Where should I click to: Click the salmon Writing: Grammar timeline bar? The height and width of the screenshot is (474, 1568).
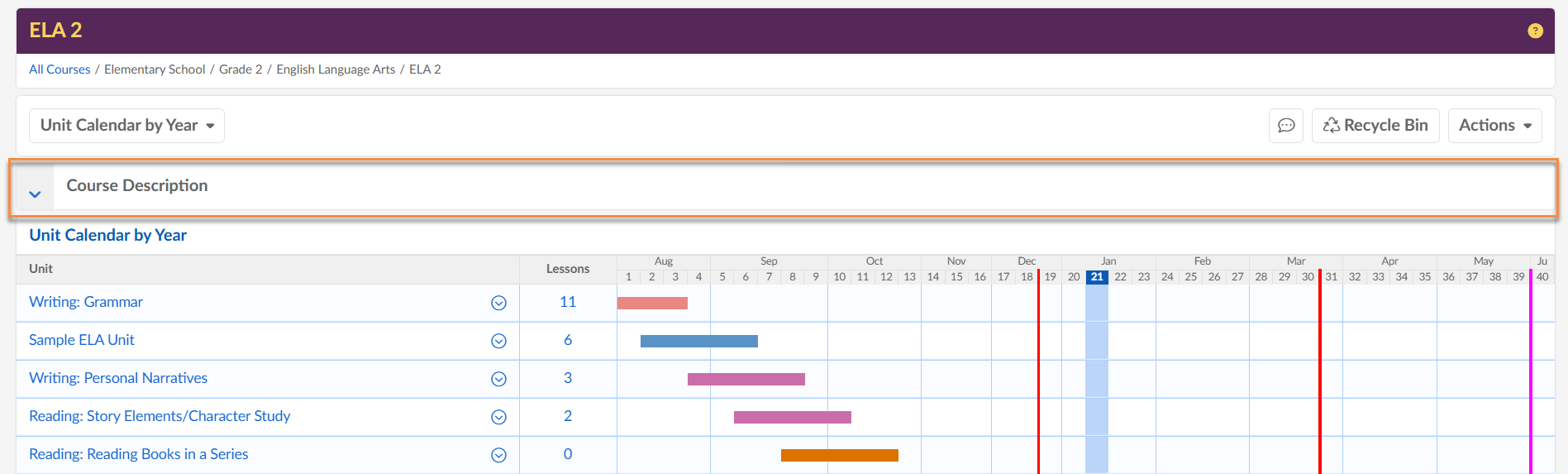click(x=652, y=303)
